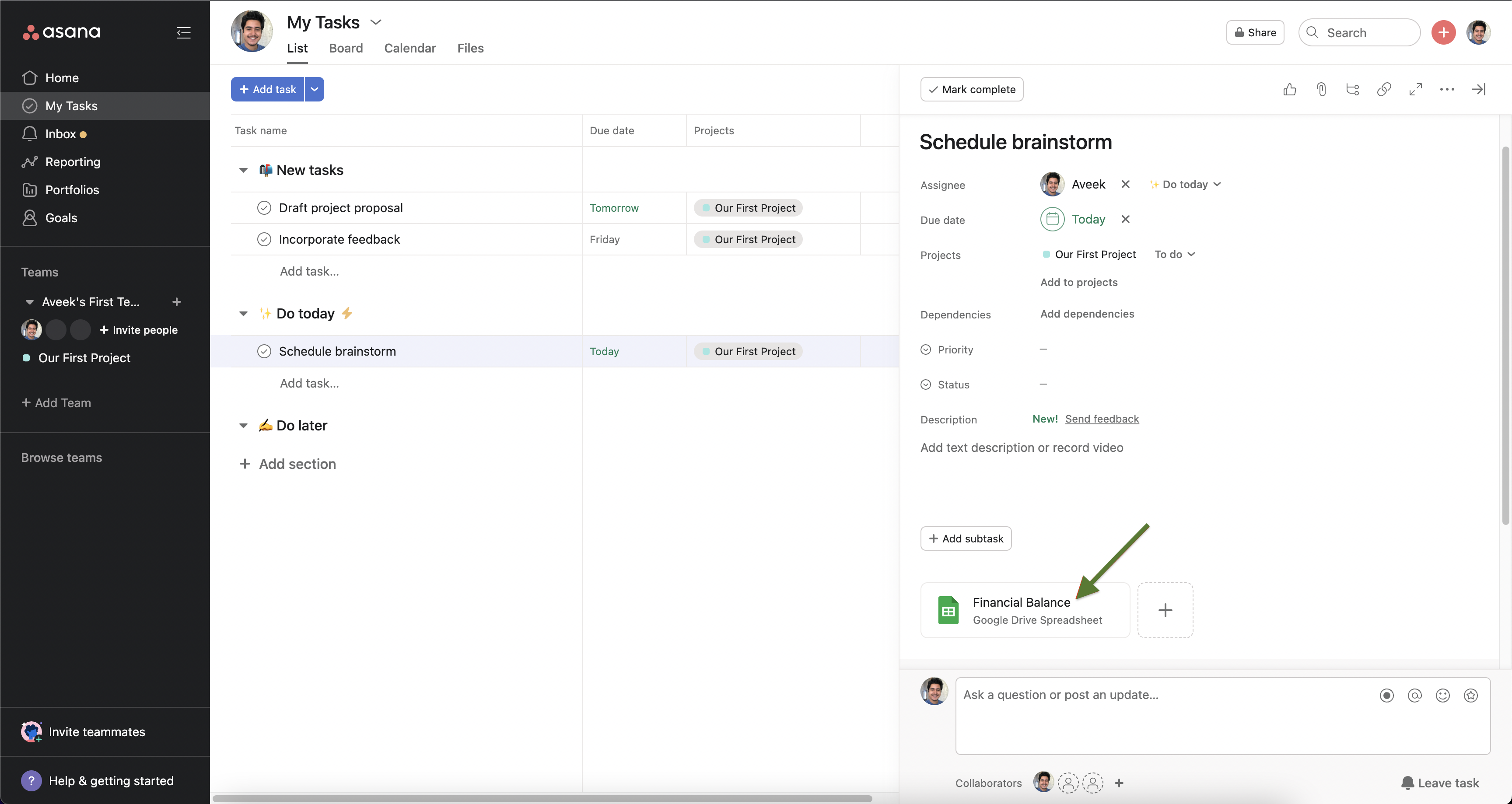
Task: Switch to the Board tab
Action: 346,48
